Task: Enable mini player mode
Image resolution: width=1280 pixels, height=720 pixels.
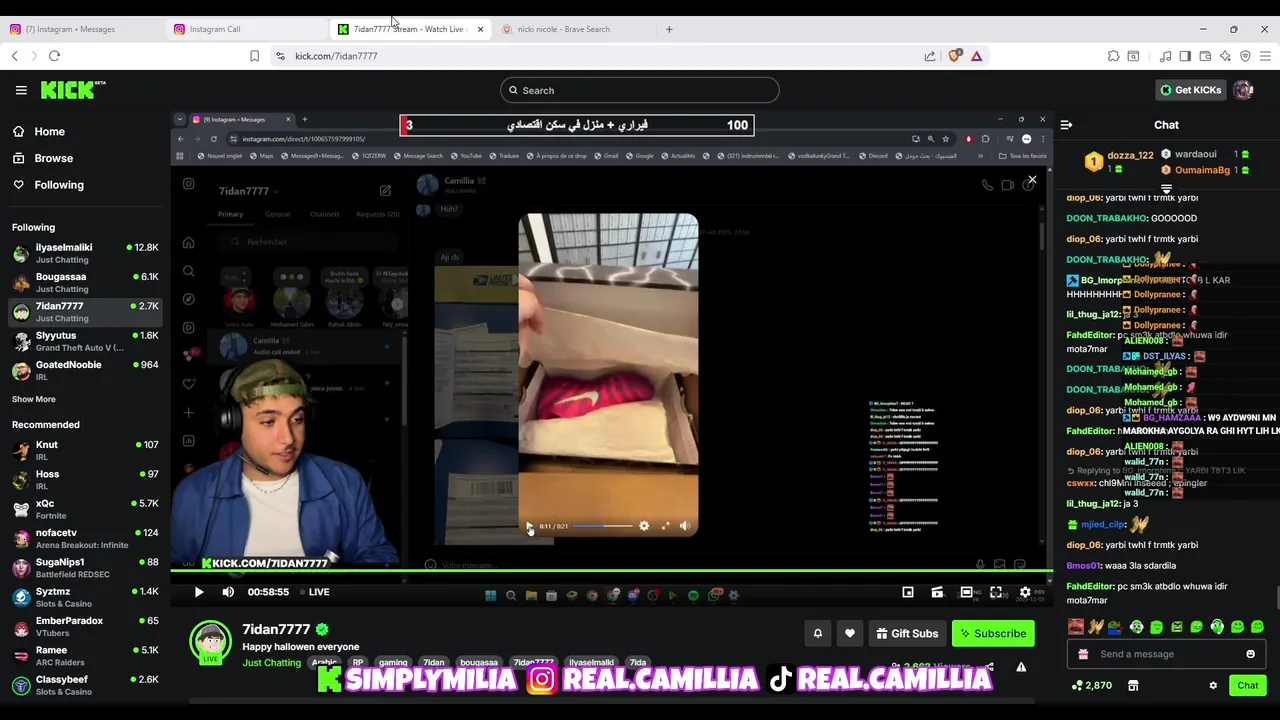Action: (908, 592)
